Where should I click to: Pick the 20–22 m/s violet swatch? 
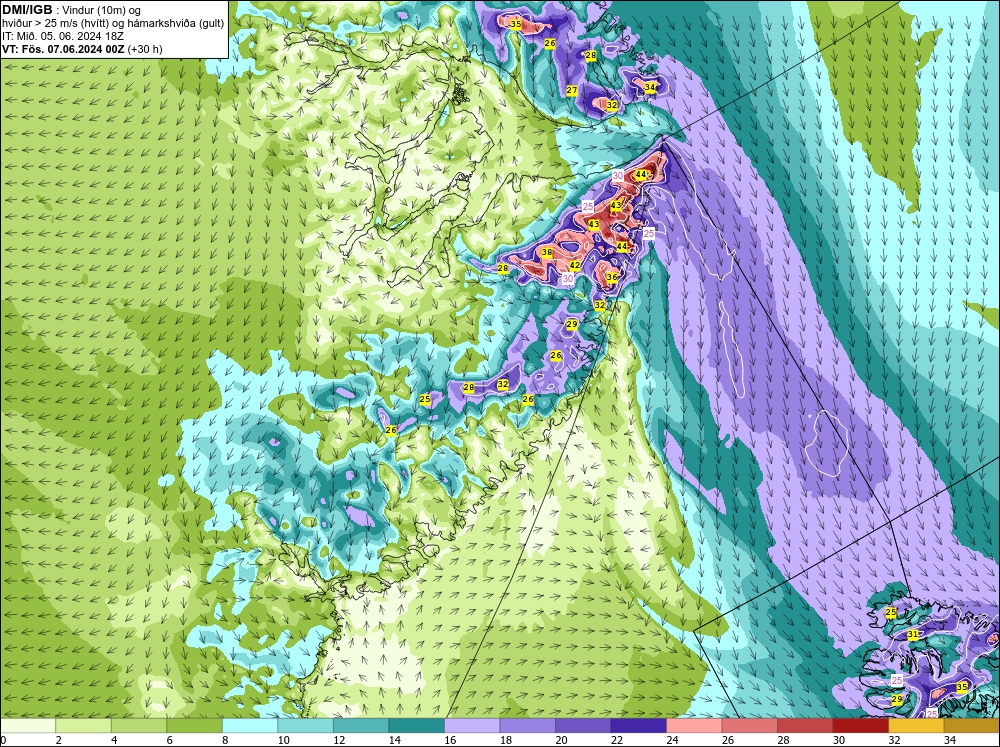[583, 726]
